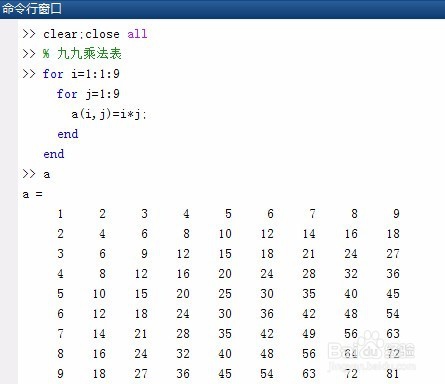Select 45 in the row starting with 5
Viewport: 445px width, 384px height.
[393, 294]
